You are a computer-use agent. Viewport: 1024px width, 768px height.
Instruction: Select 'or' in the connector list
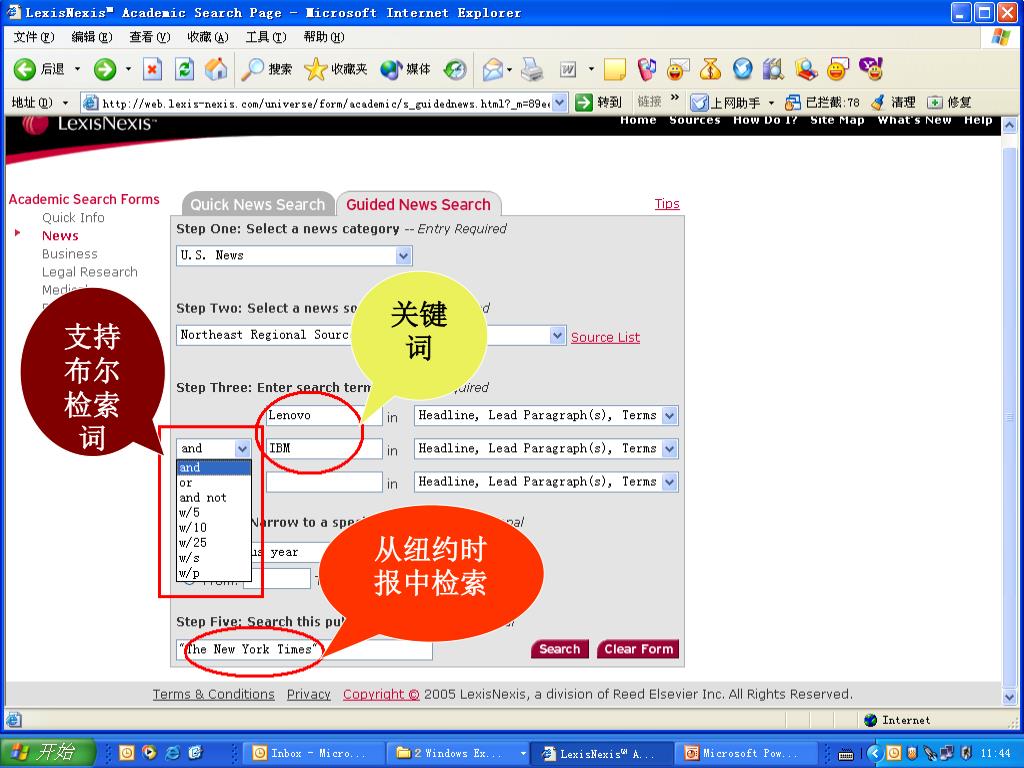(x=214, y=483)
